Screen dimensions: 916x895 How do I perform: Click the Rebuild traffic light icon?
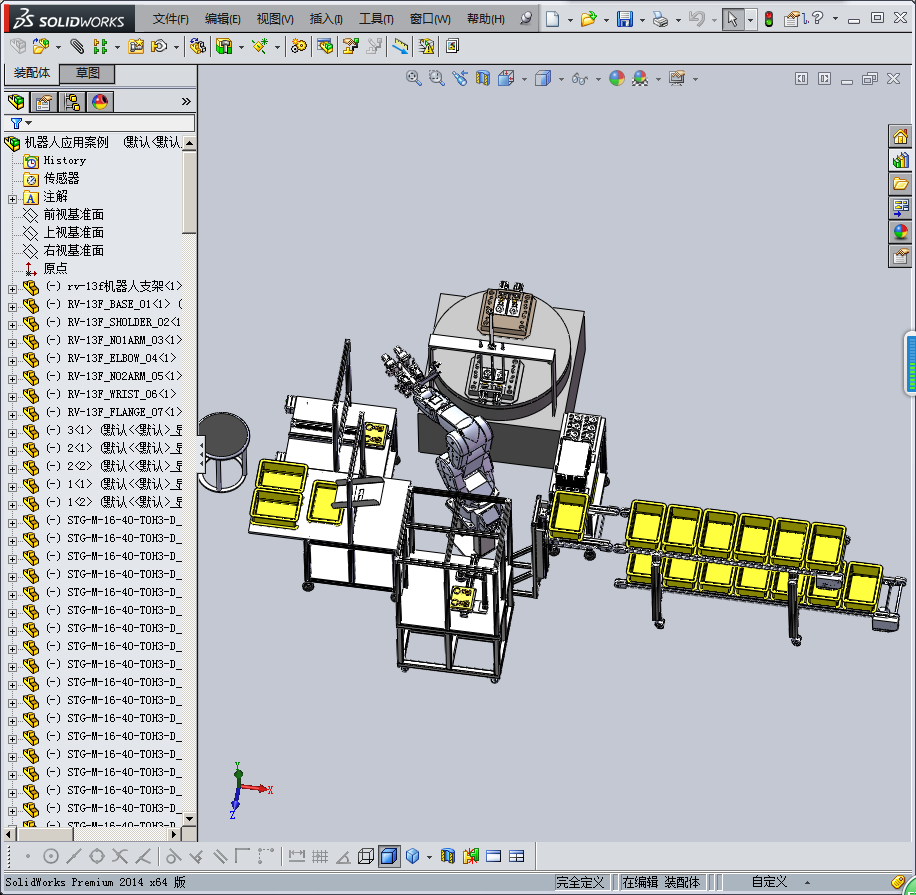pos(768,19)
